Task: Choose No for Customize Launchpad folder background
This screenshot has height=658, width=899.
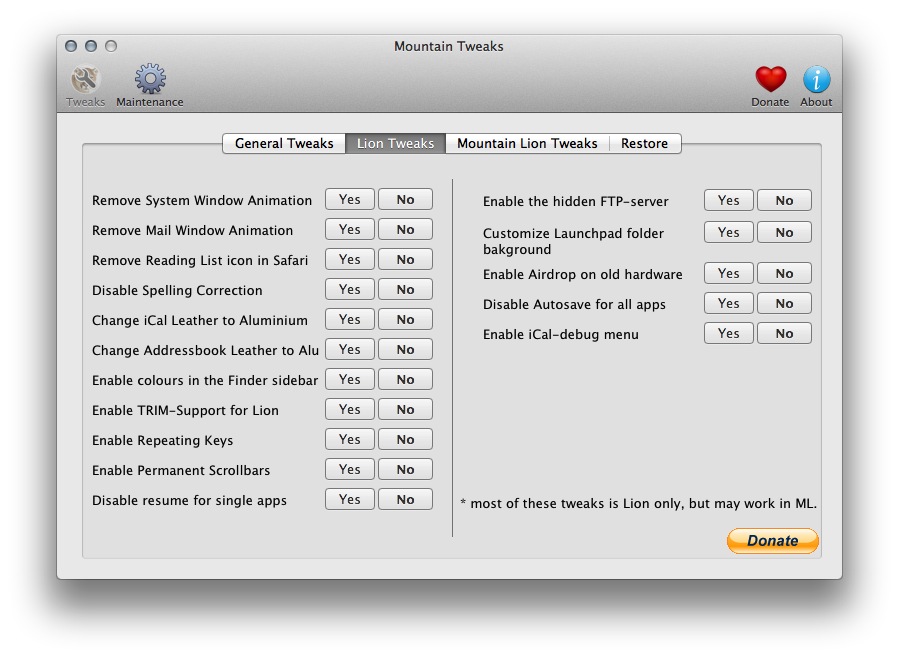Action: (784, 232)
